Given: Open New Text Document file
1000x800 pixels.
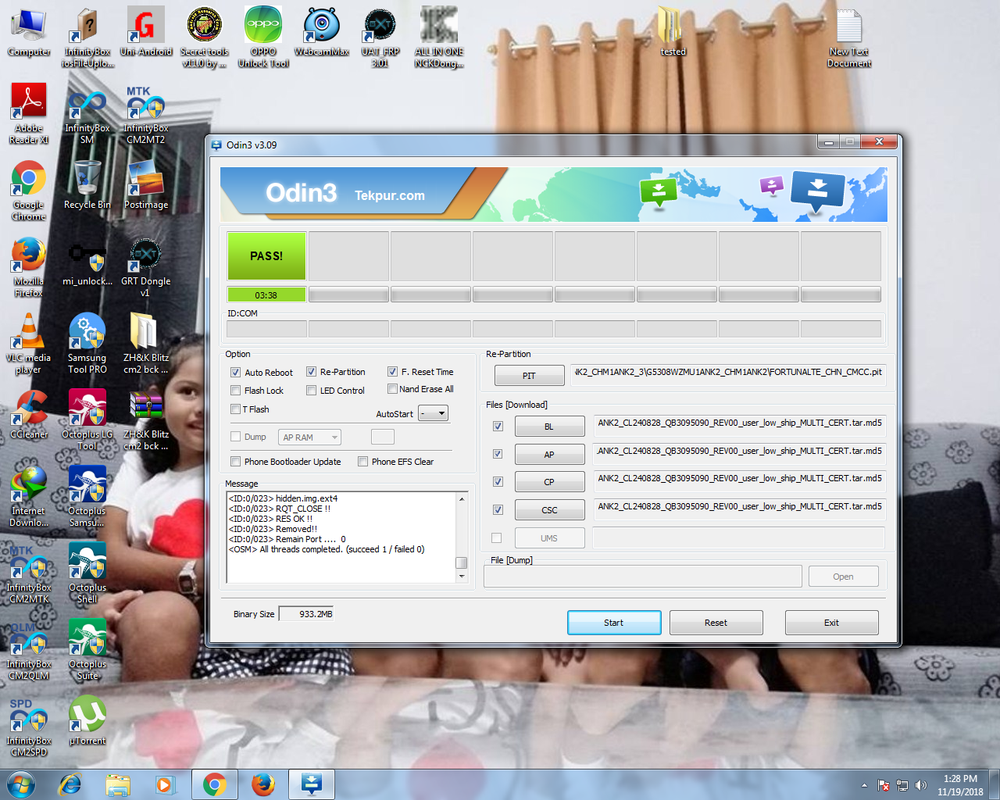Looking at the screenshot, I should pos(849,38).
